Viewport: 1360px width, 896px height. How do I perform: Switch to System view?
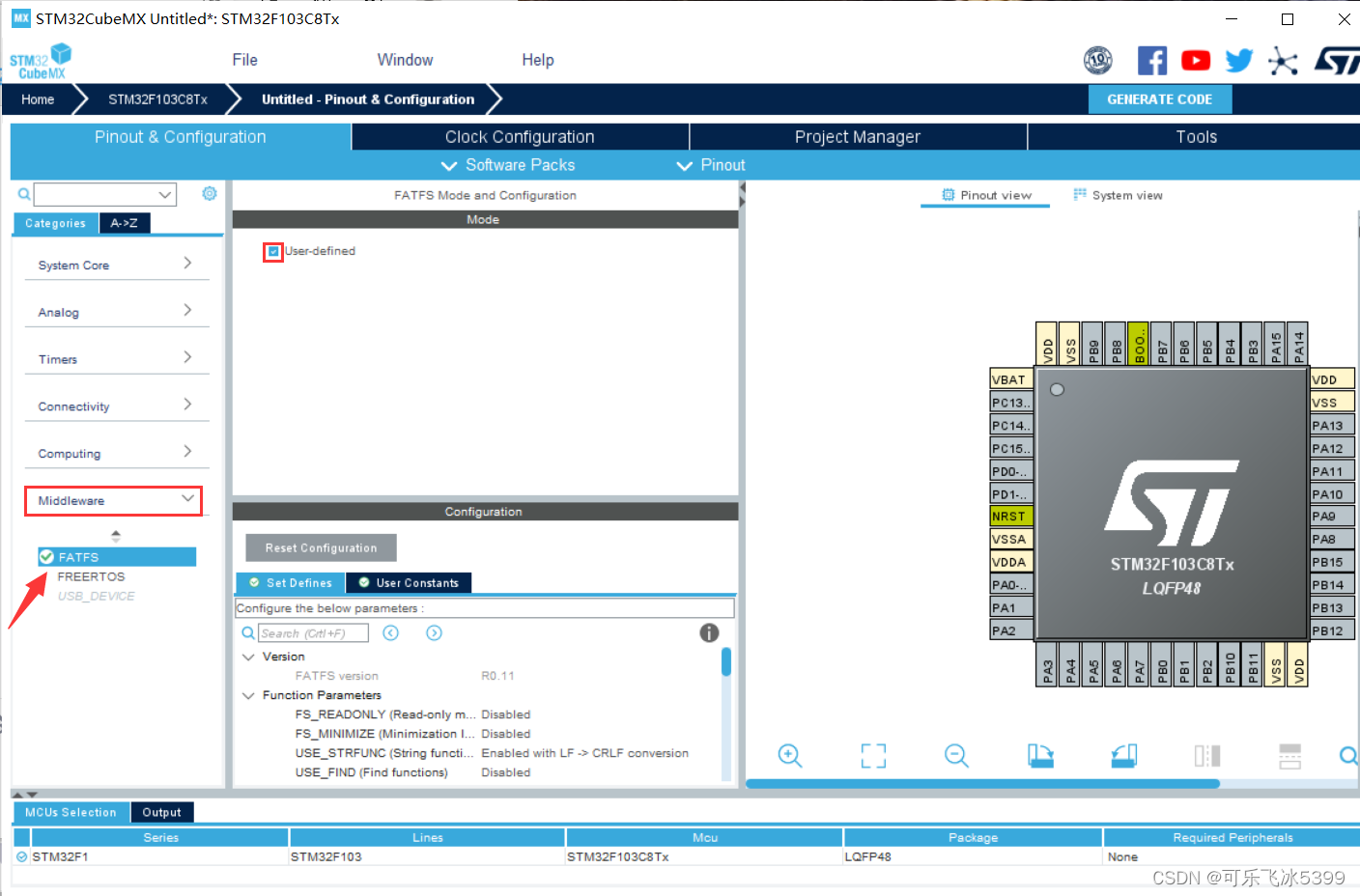coord(1118,195)
